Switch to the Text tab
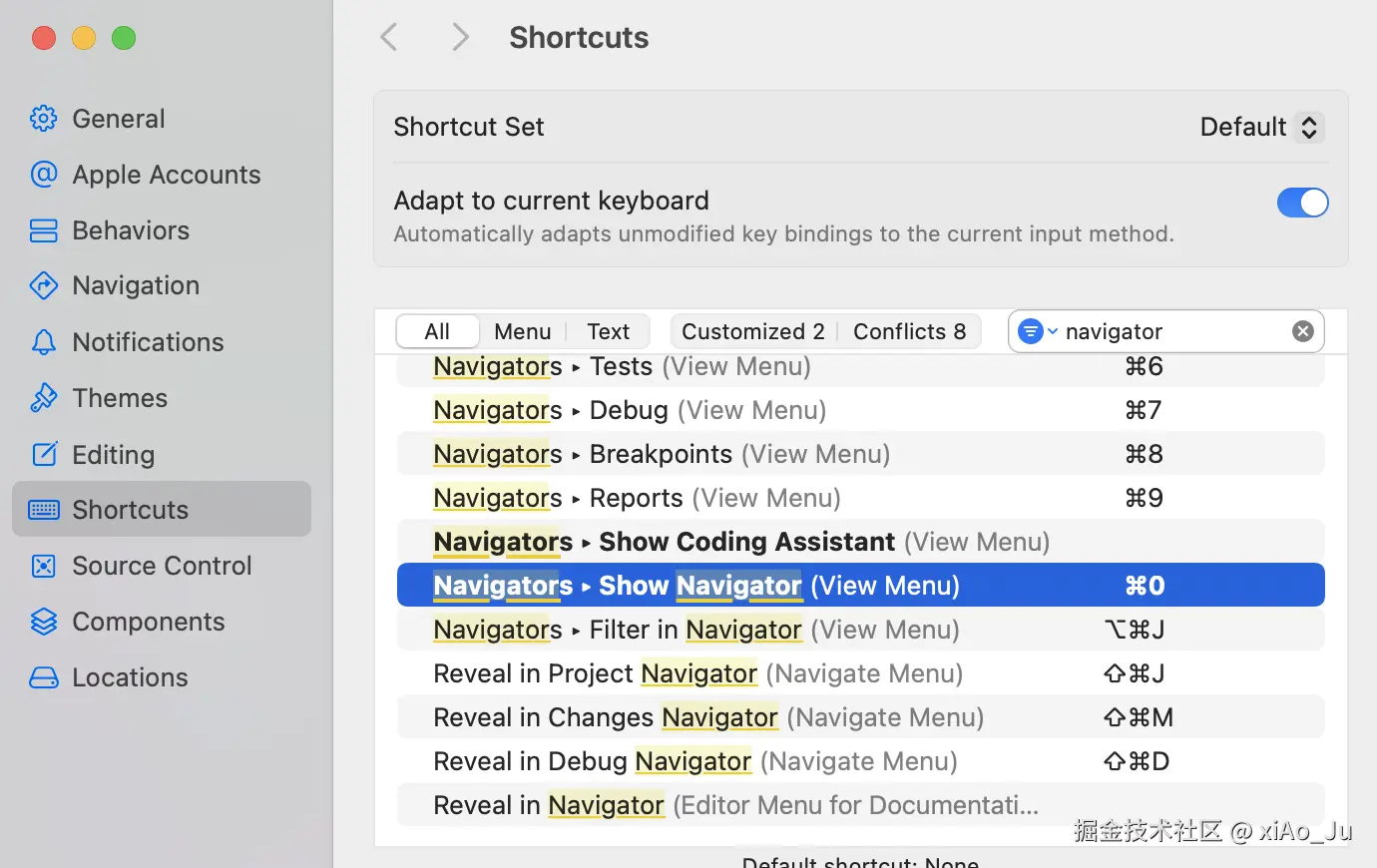 coord(608,331)
